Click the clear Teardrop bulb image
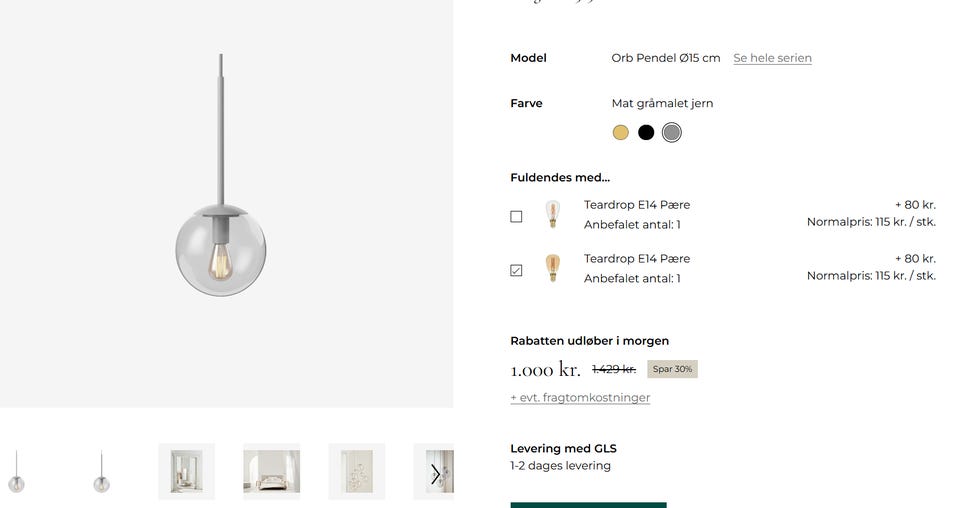This screenshot has height=508, width=960. pyautogui.click(x=552, y=215)
